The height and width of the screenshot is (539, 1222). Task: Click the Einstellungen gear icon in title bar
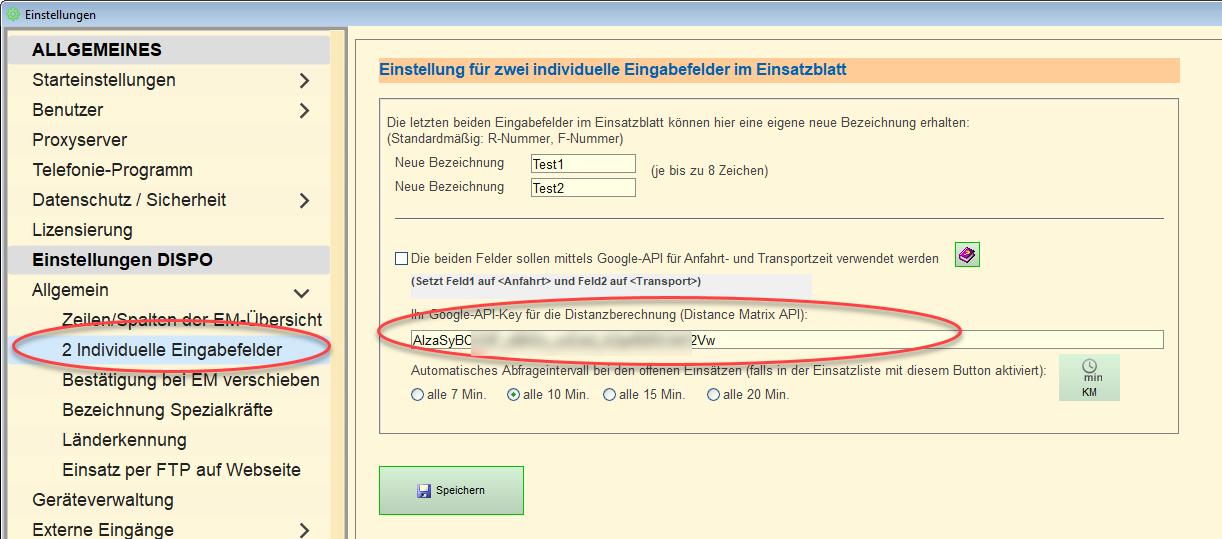(12, 14)
